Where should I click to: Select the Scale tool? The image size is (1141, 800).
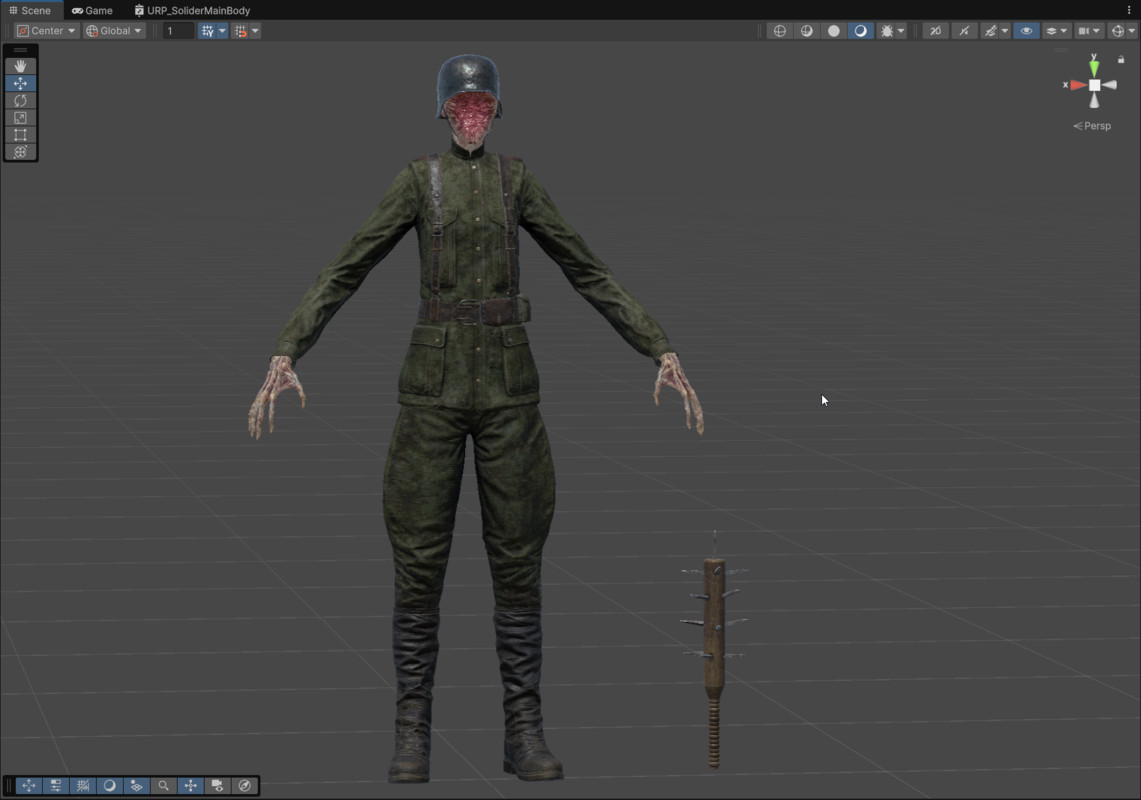[x=20, y=118]
